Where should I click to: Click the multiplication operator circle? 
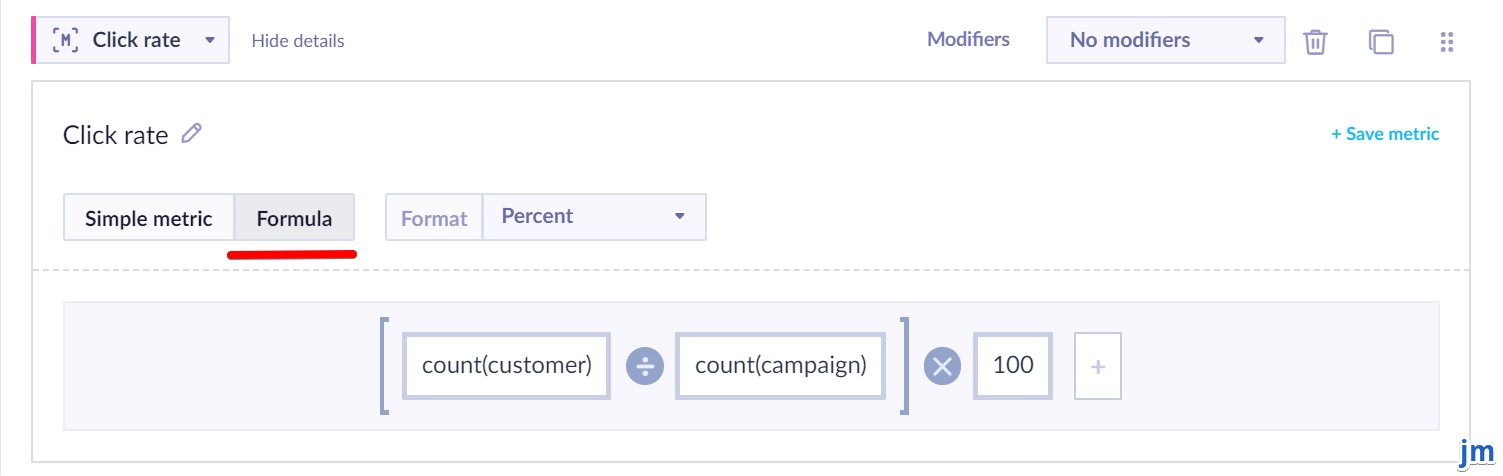(941, 366)
